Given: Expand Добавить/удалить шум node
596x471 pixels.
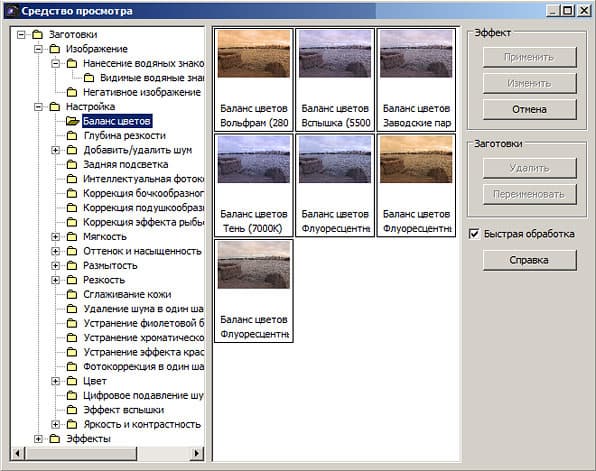Looking at the screenshot, I should [55, 151].
